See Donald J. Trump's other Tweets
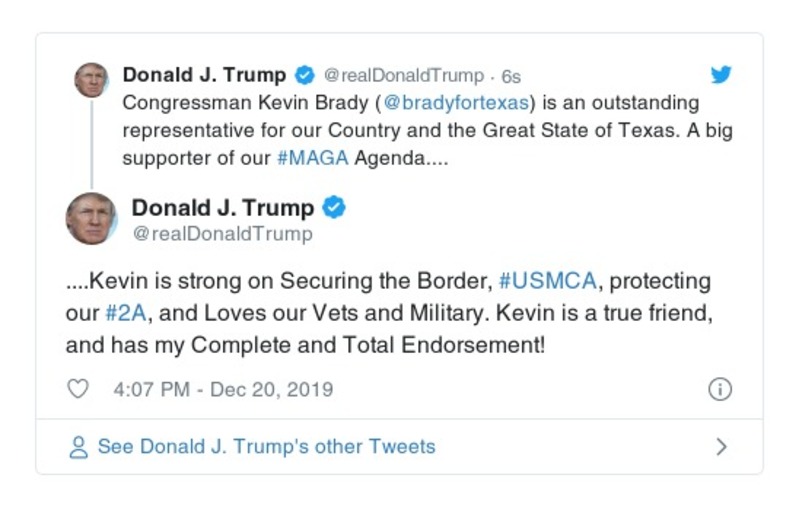The width and height of the screenshot is (799, 513). 266,447
